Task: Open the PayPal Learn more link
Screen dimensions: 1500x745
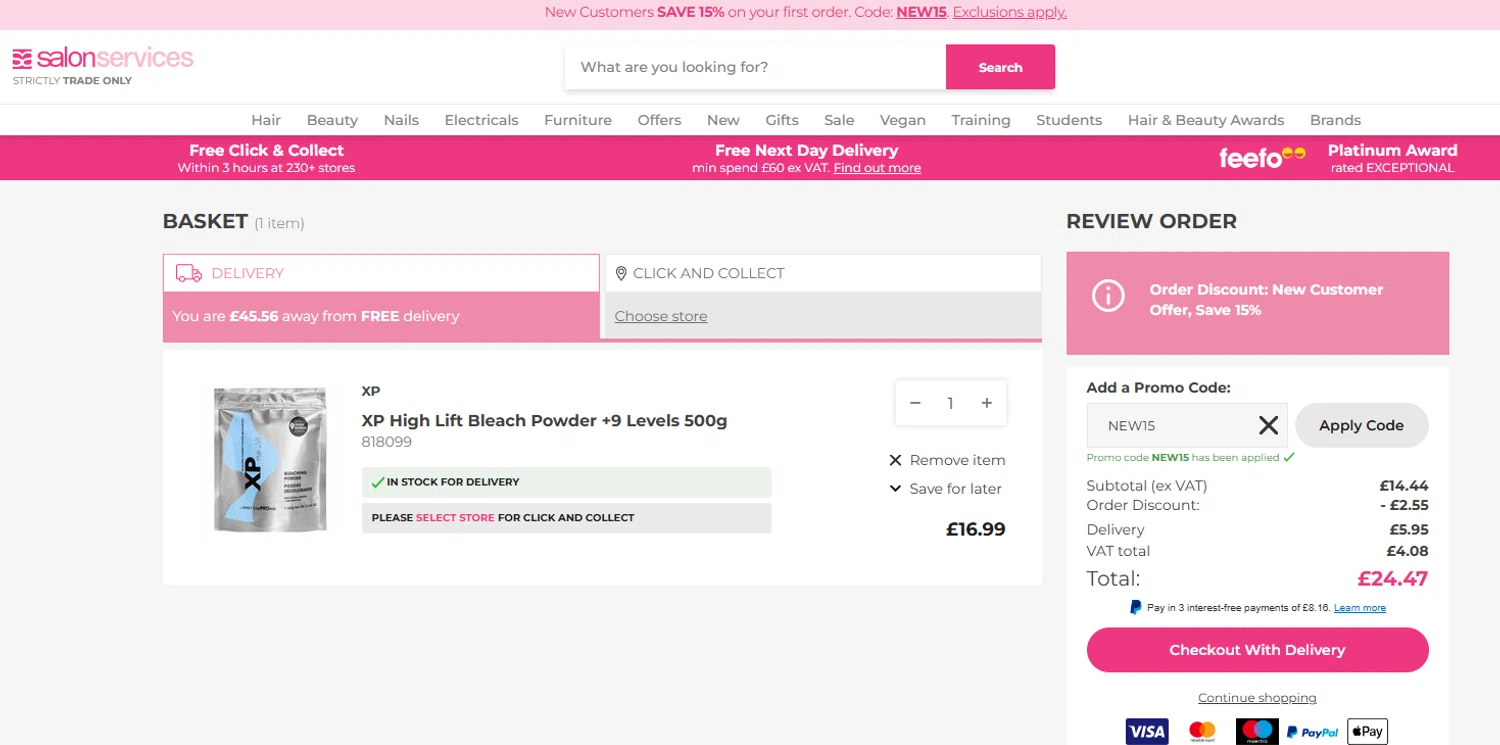Action: click(1360, 608)
